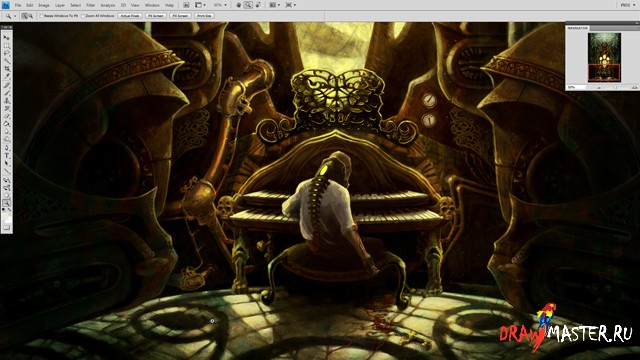Viewport: 640px width, 360px height.
Task: Select the Zoom tool in toolbox
Action: click(7, 203)
